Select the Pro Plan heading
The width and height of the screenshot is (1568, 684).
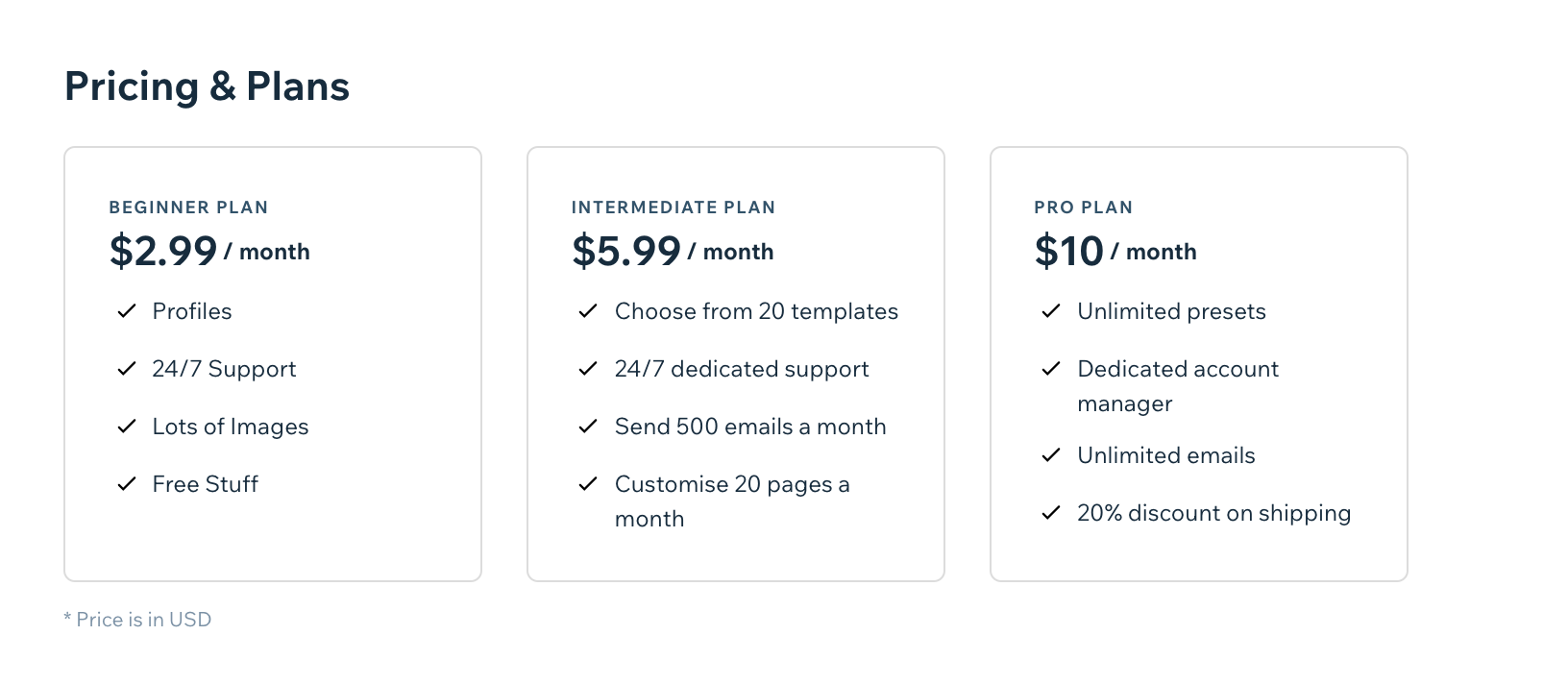point(1084,208)
